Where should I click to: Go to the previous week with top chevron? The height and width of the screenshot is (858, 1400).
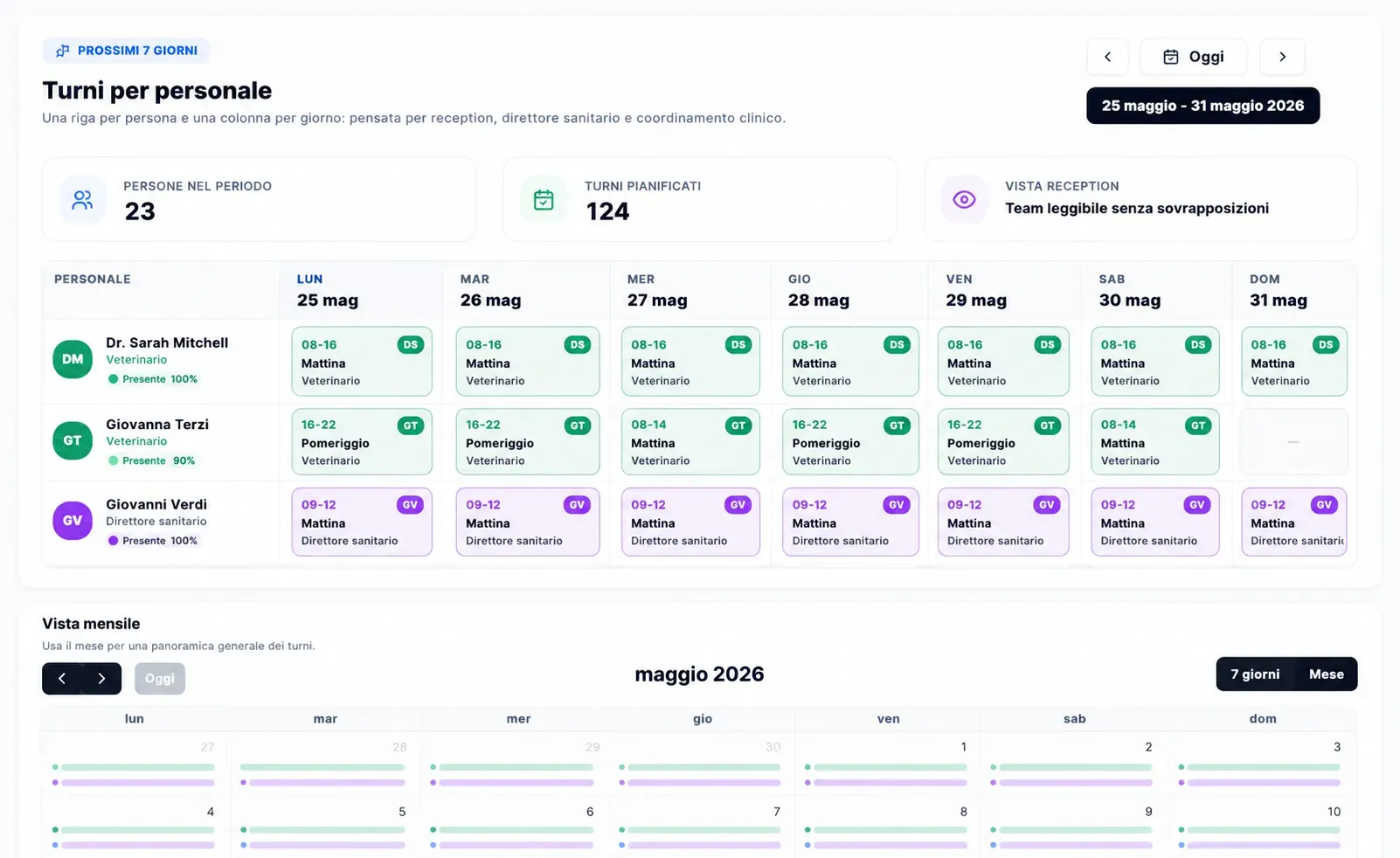tap(1107, 57)
